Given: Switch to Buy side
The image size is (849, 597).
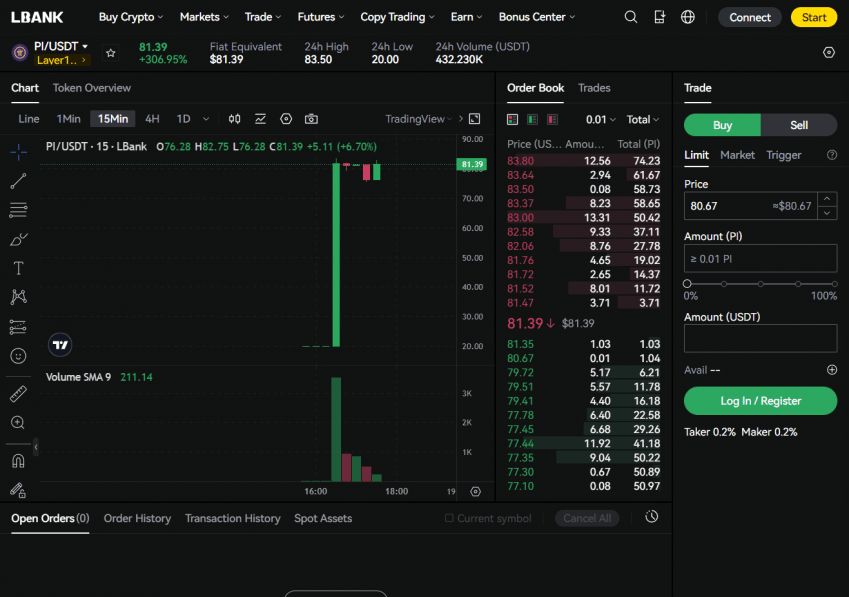Looking at the screenshot, I should click(722, 125).
